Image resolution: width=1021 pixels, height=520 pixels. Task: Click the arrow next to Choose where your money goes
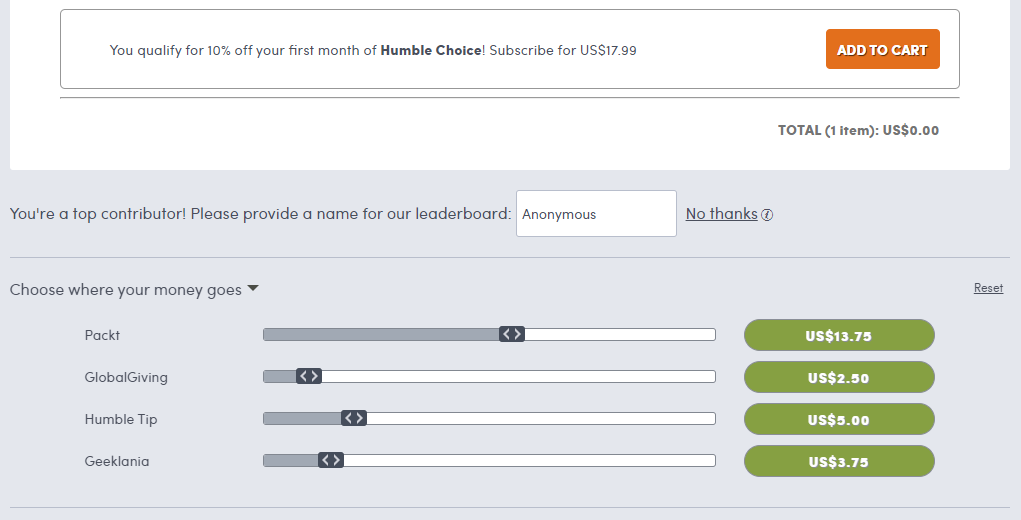tap(253, 288)
